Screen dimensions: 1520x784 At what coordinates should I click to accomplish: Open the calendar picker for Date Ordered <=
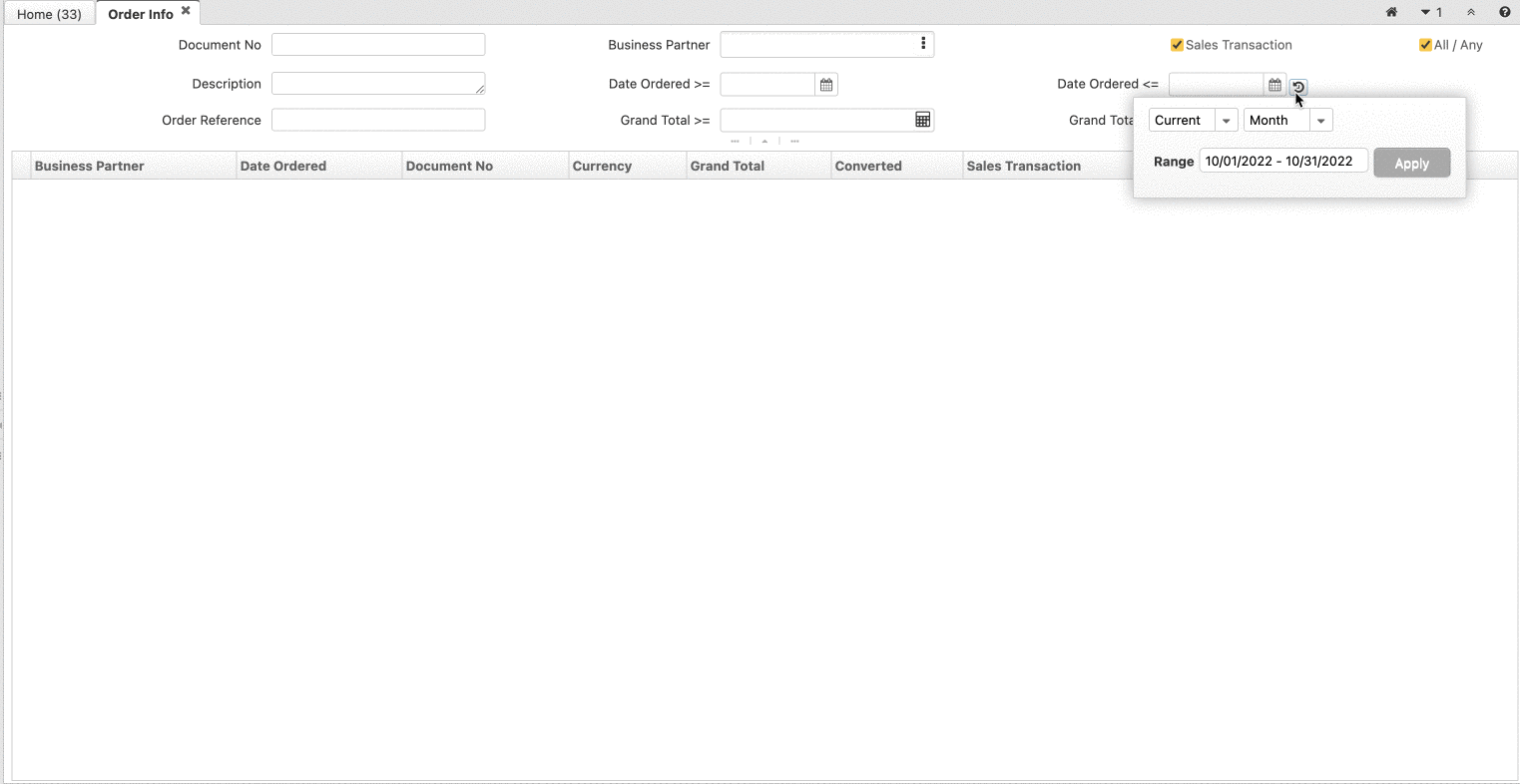[1274, 84]
